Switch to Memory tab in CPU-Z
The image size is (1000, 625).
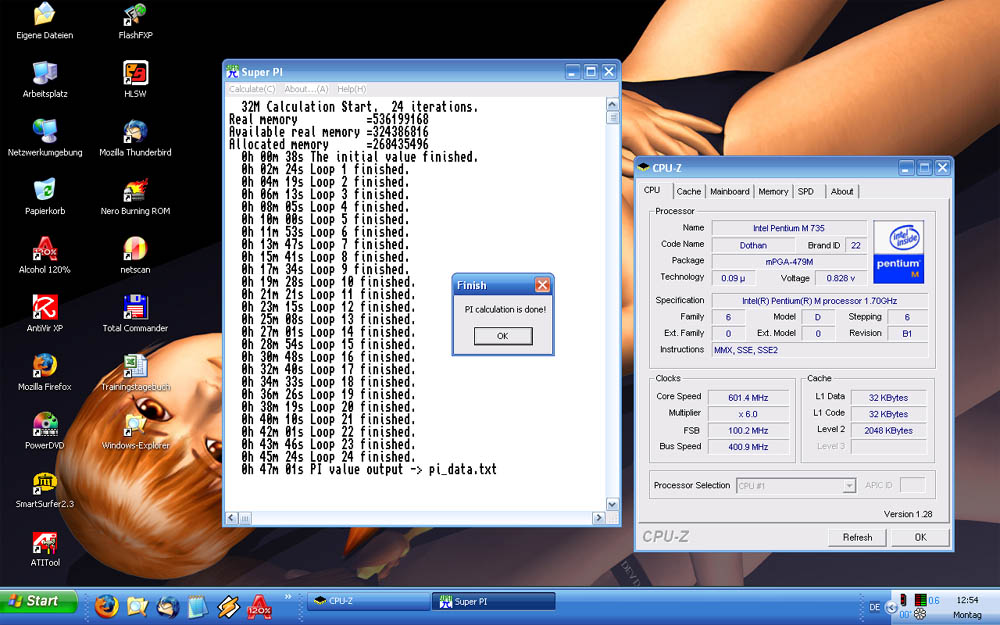[773, 191]
